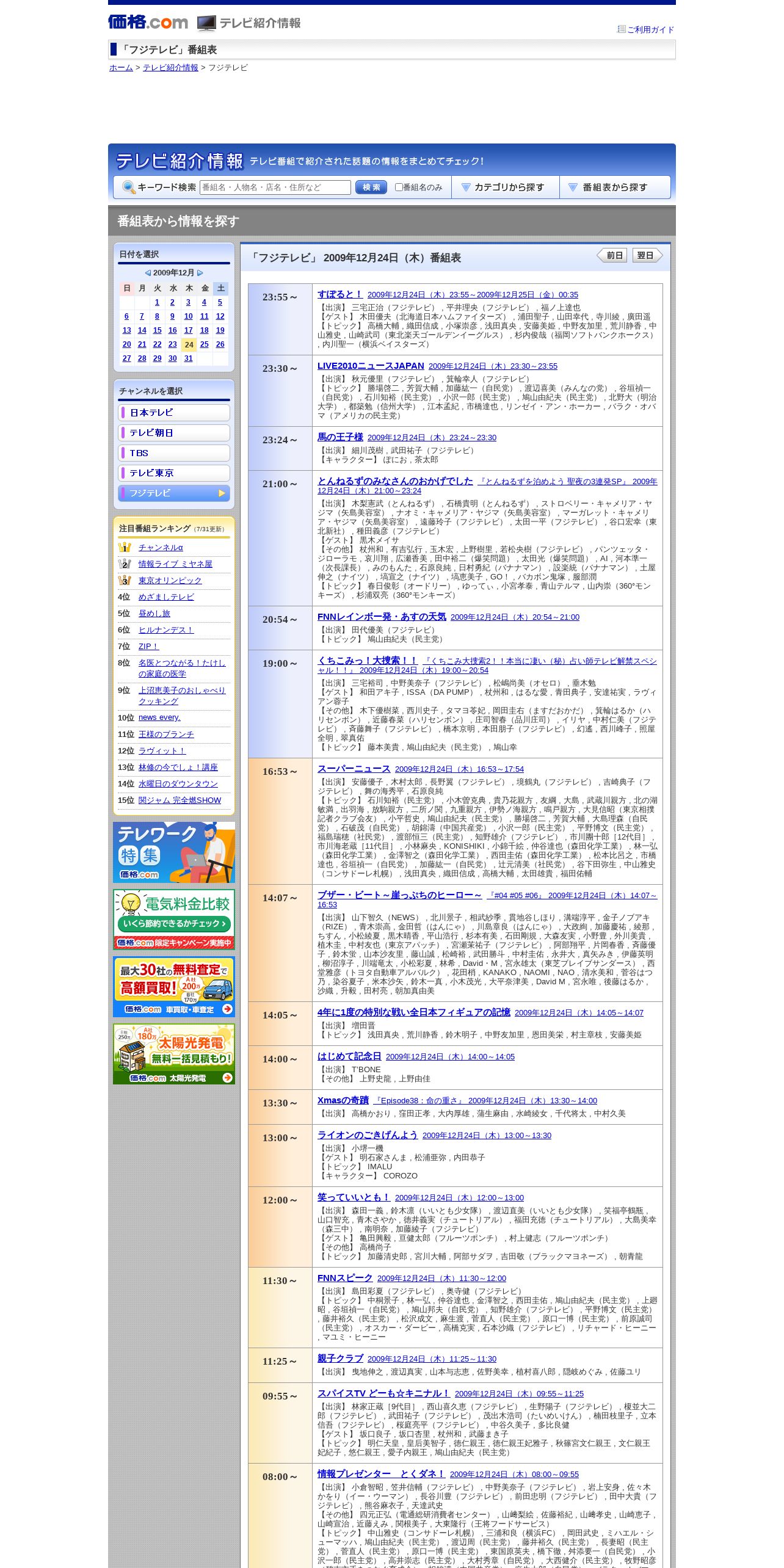Click 「フジテレビ」番組表 page title
This screenshot has height=1568, width=784.
point(169,50)
